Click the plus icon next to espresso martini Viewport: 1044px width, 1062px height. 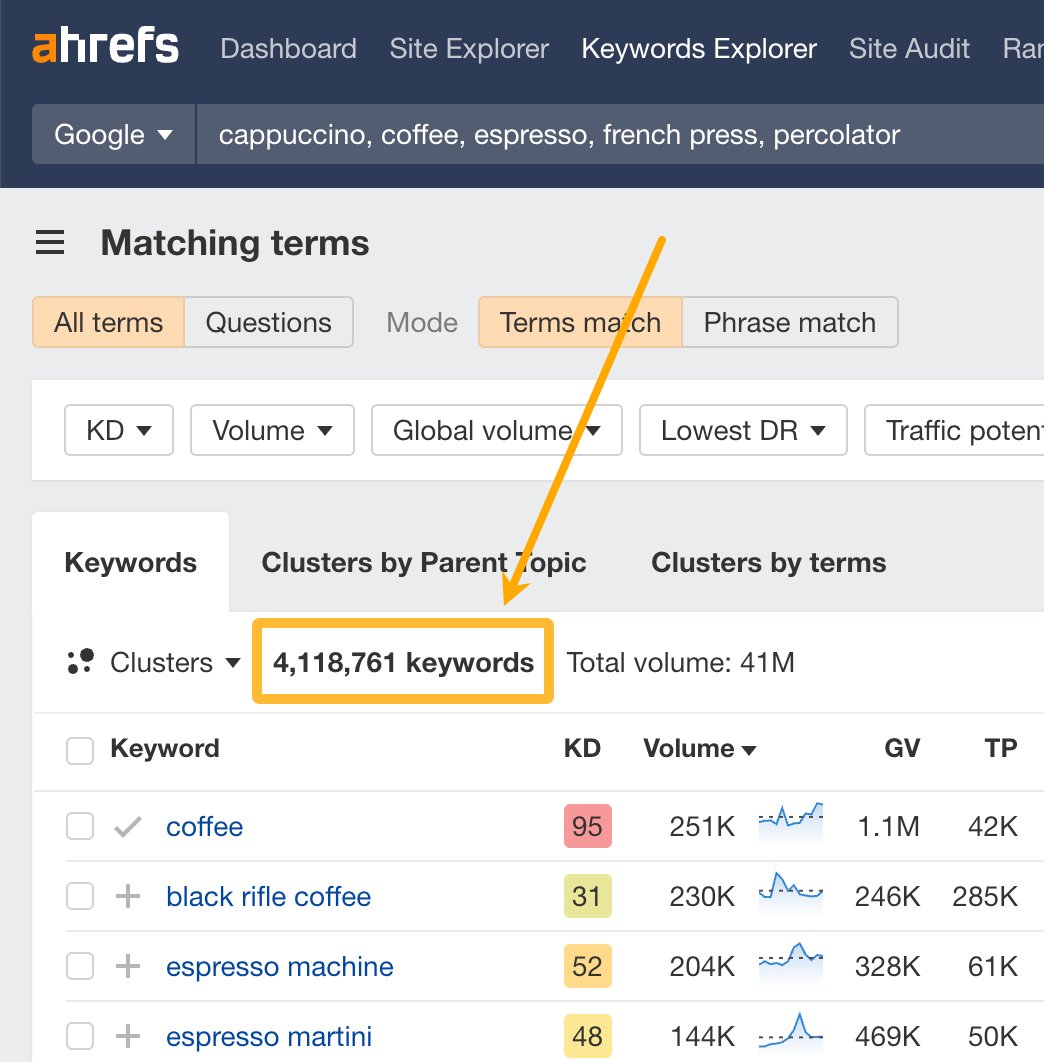click(127, 1036)
